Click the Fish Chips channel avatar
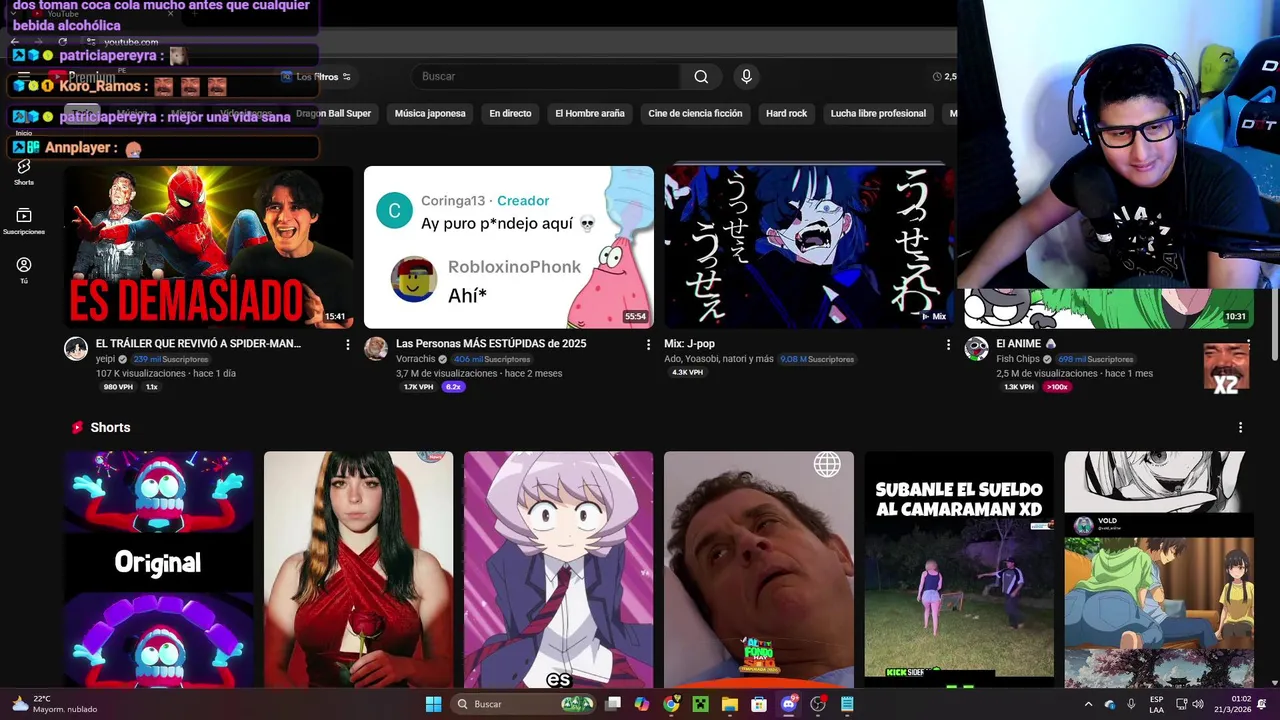 click(976, 348)
